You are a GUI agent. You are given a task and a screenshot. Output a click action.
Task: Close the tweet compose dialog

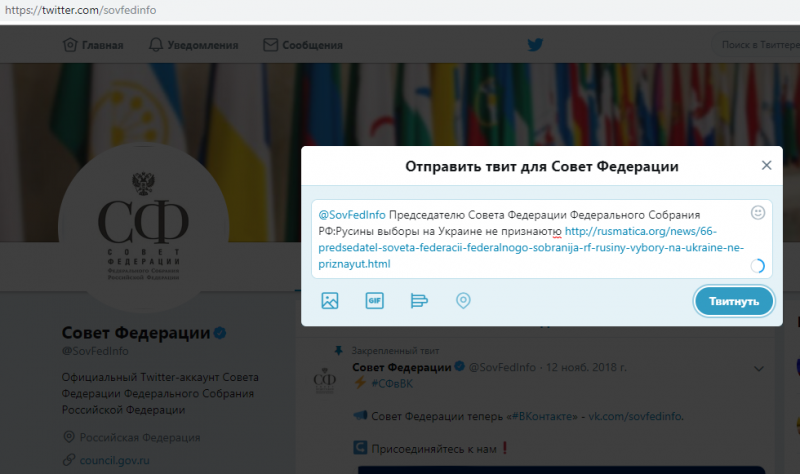(766, 165)
